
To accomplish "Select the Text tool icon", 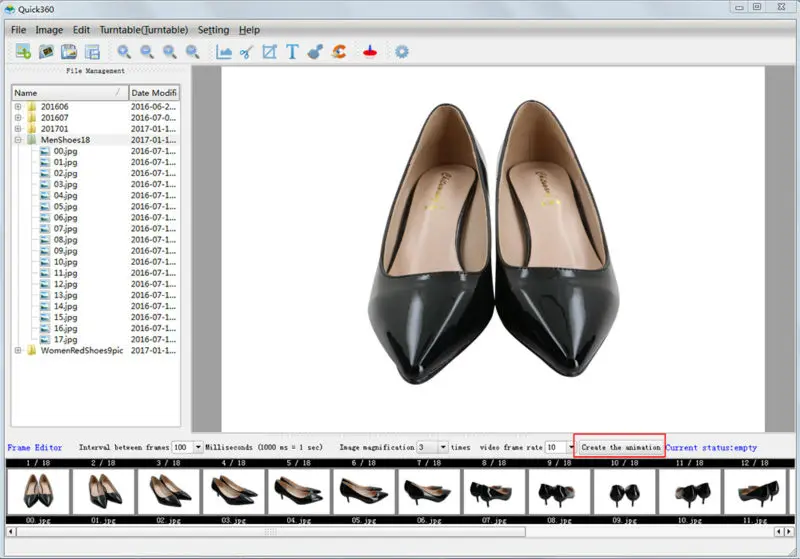I will 292,52.
